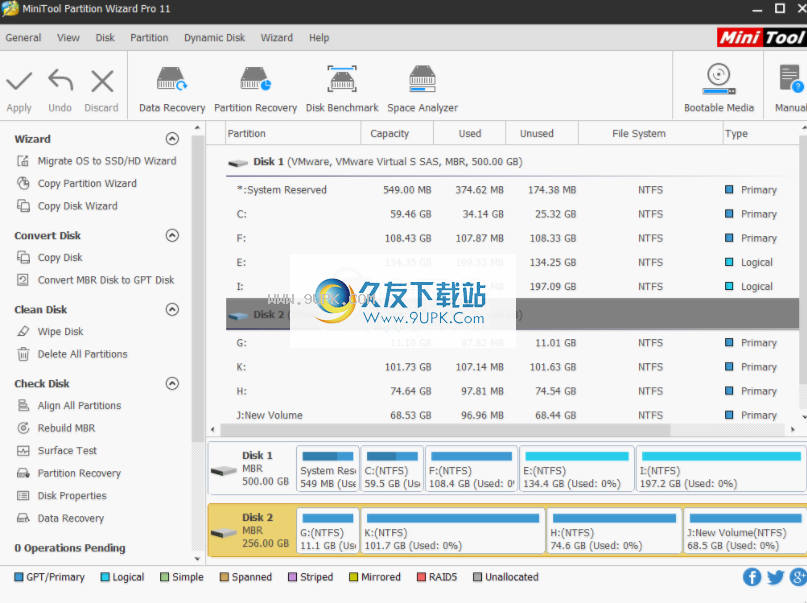Viewport: 807px width, 603px height.
Task: Open the View menu
Action: point(68,38)
